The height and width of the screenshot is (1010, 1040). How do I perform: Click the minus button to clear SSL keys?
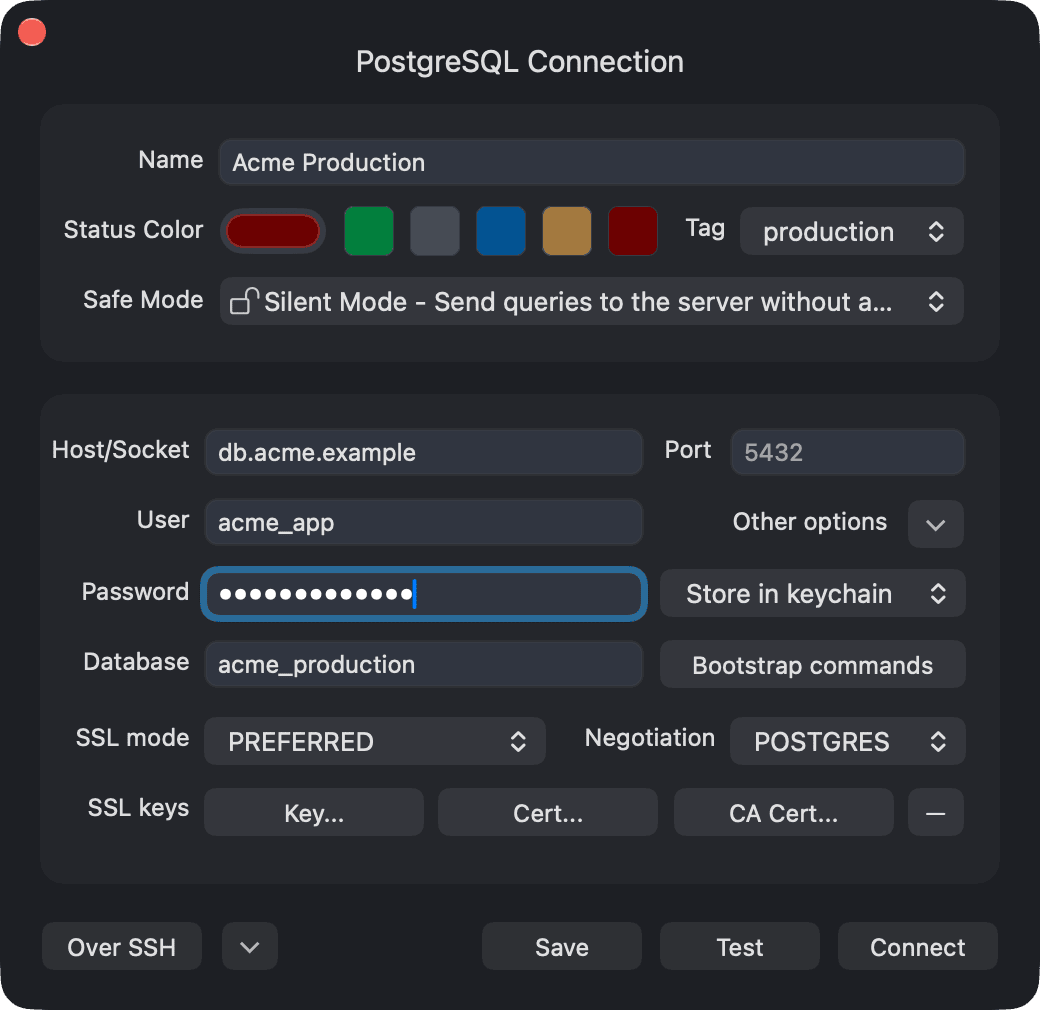coord(935,812)
